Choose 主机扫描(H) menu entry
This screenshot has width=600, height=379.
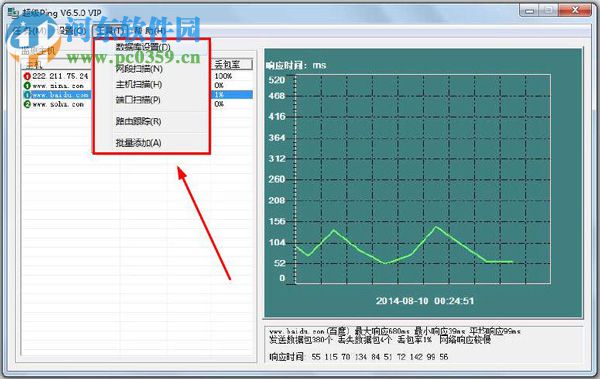[x=139, y=84]
